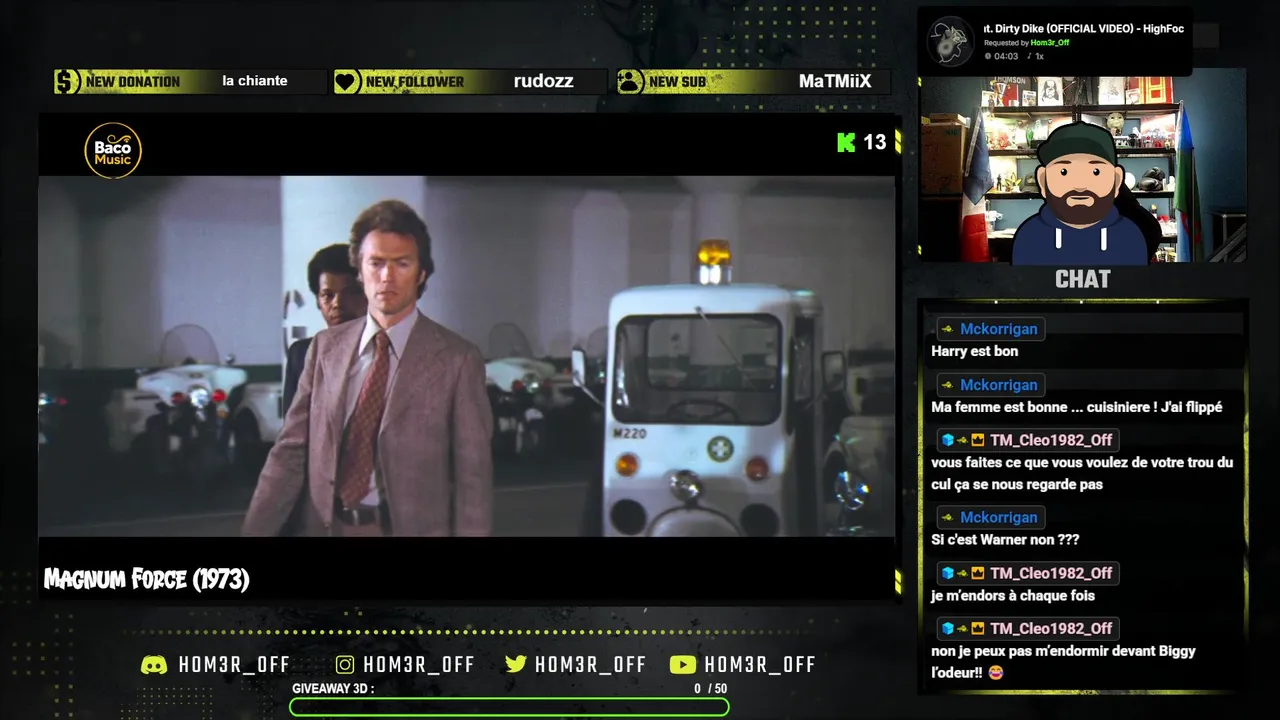The height and width of the screenshot is (720, 1280).
Task: Click the streamer avatar webcam panel
Action: click(x=1083, y=166)
